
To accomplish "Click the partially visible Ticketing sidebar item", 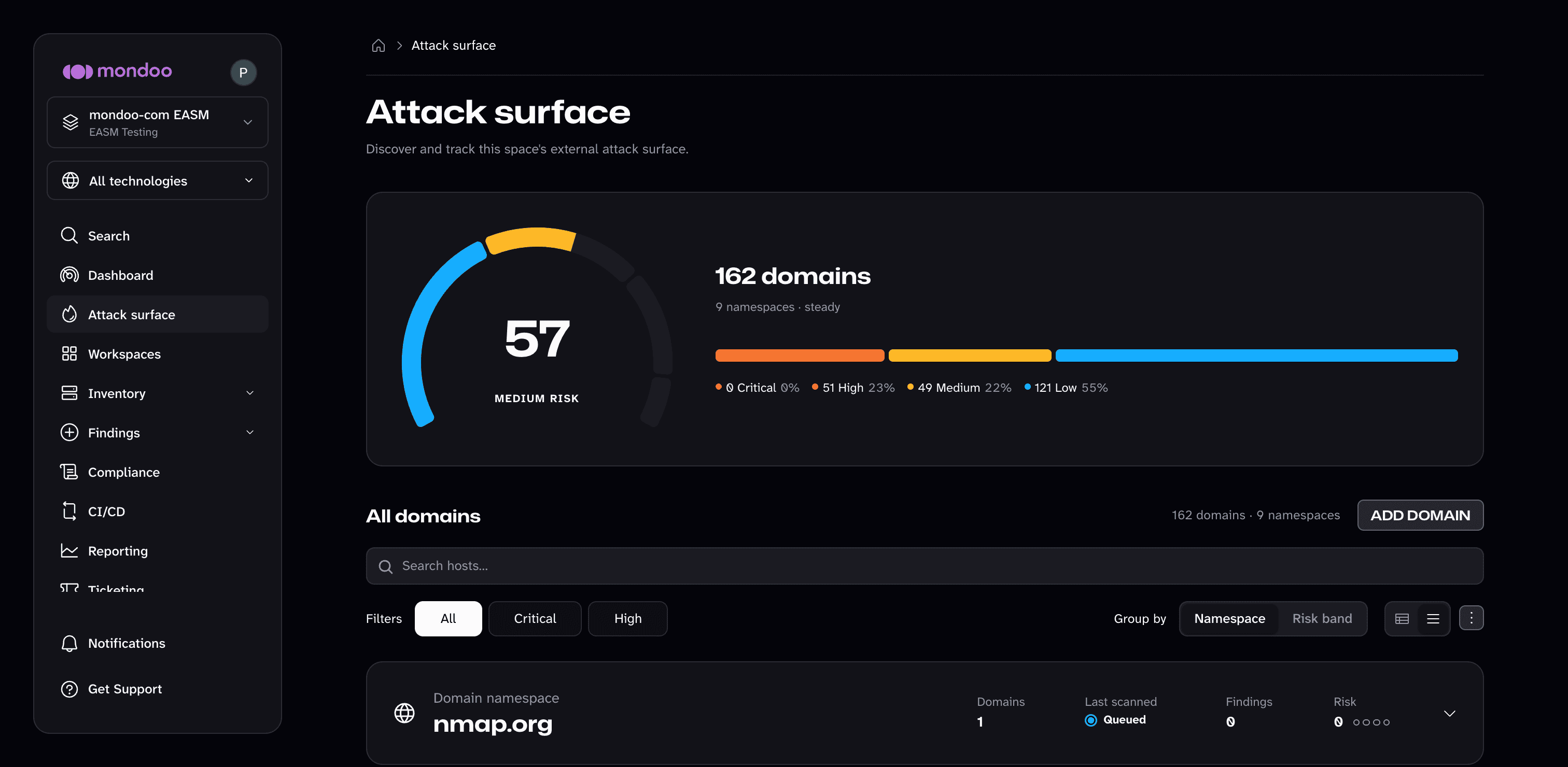I will pyautogui.click(x=157, y=587).
